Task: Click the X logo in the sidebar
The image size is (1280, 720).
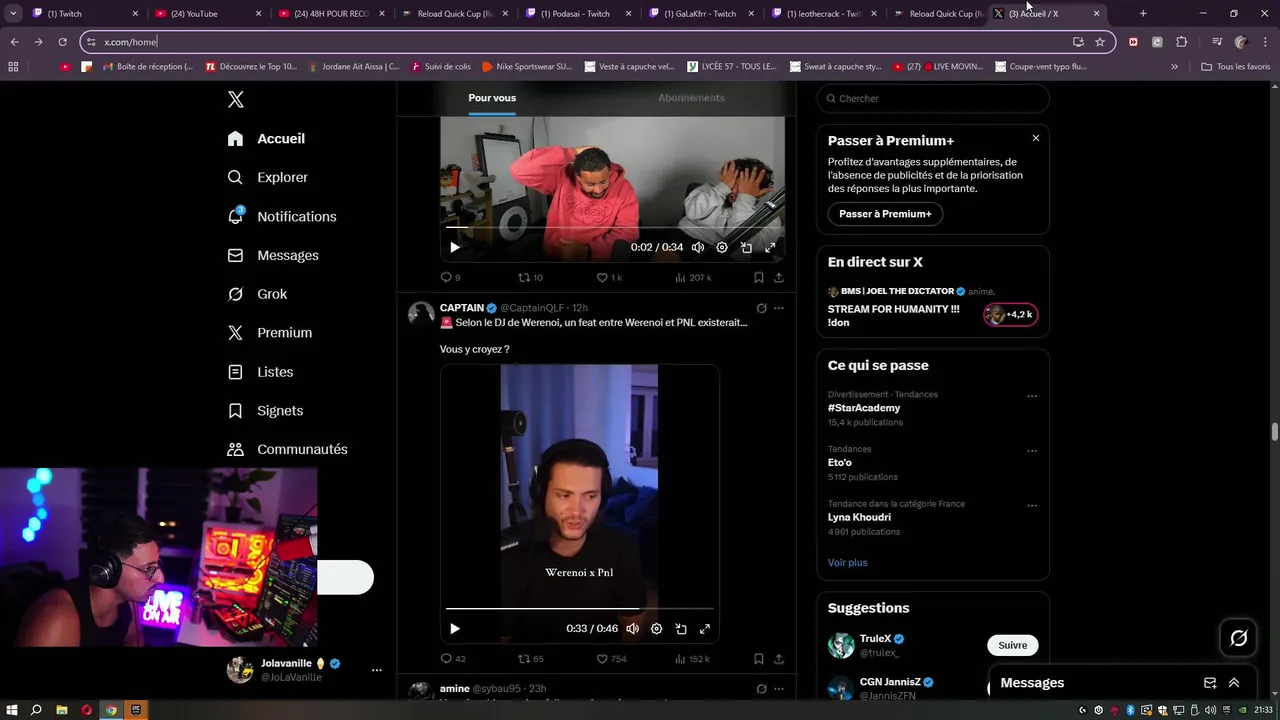Action: (x=235, y=99)
